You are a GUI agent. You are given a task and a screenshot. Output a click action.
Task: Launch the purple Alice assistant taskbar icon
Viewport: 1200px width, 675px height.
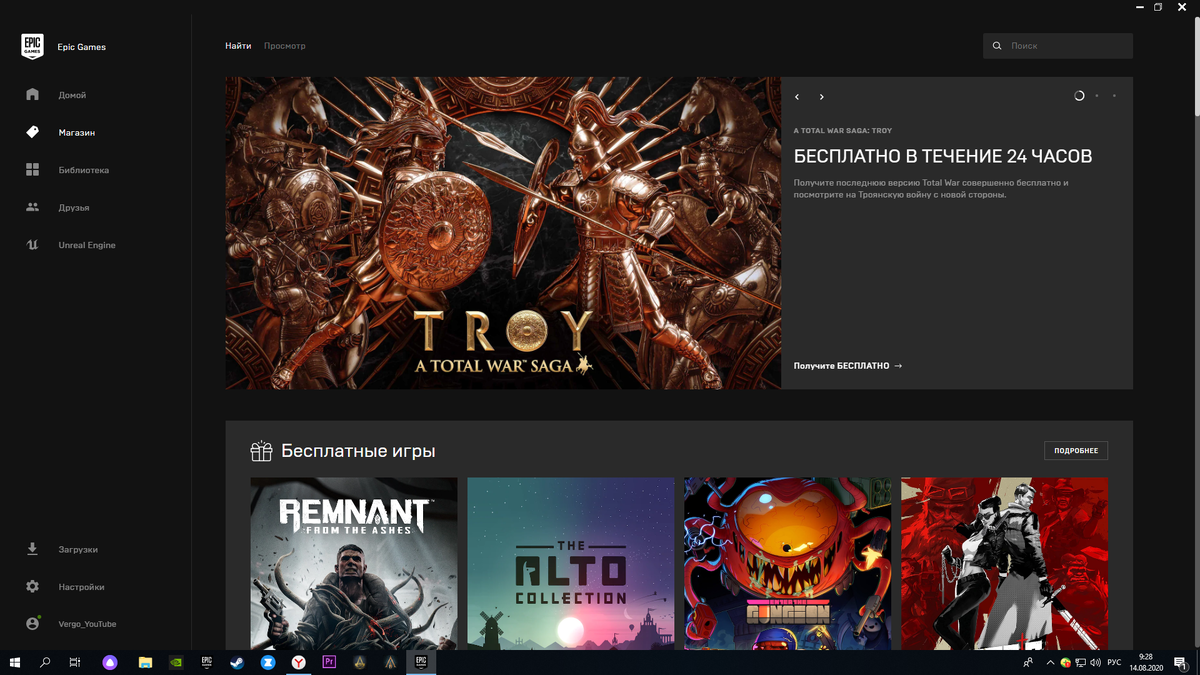[x=110, y=662]
